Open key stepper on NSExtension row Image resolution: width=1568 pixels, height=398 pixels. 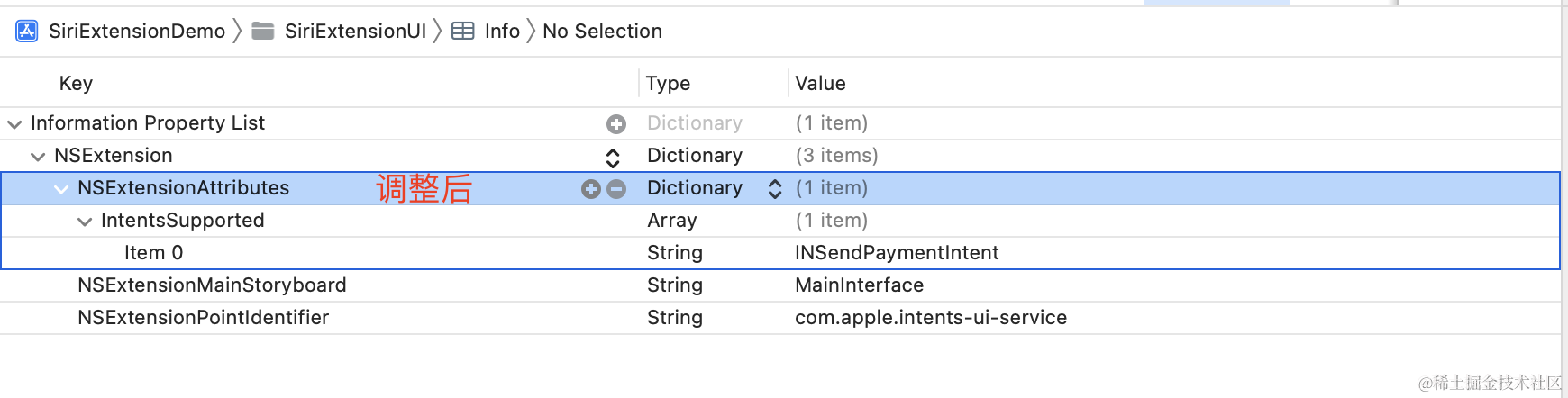click(613, 158)
